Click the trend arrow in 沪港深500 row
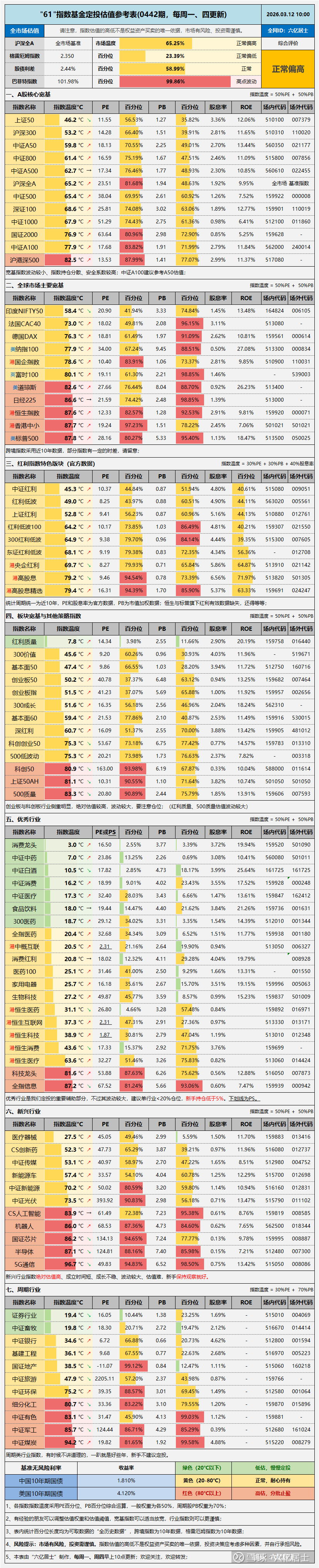This screenshot has width=319, height=1568. [89, 260]
